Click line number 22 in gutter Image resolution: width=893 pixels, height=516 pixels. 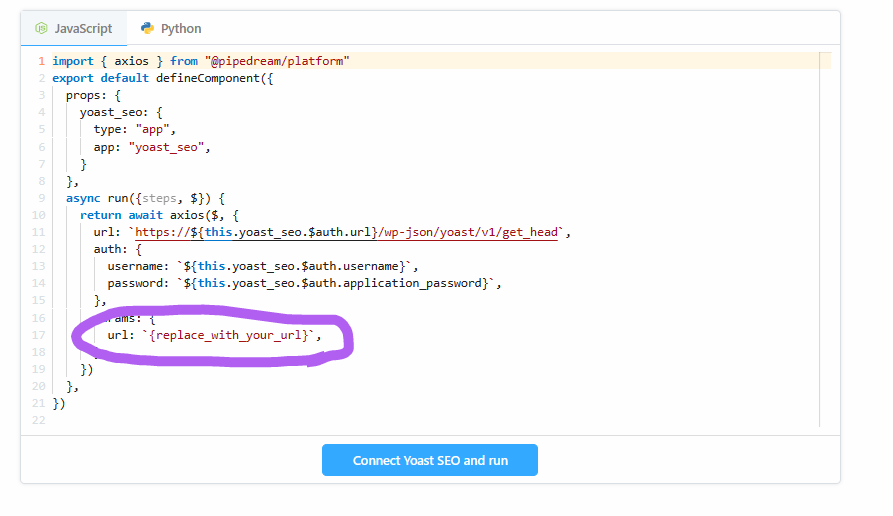tap(38, 420)
